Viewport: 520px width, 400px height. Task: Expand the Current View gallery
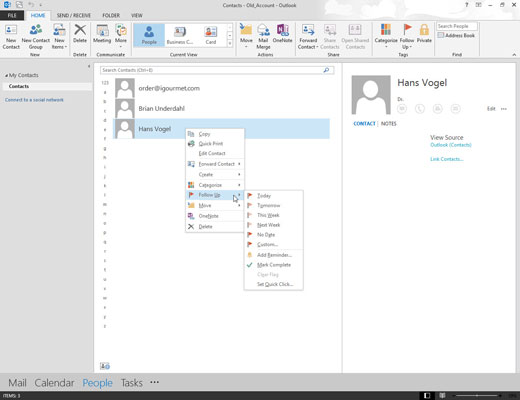point(230,43)
